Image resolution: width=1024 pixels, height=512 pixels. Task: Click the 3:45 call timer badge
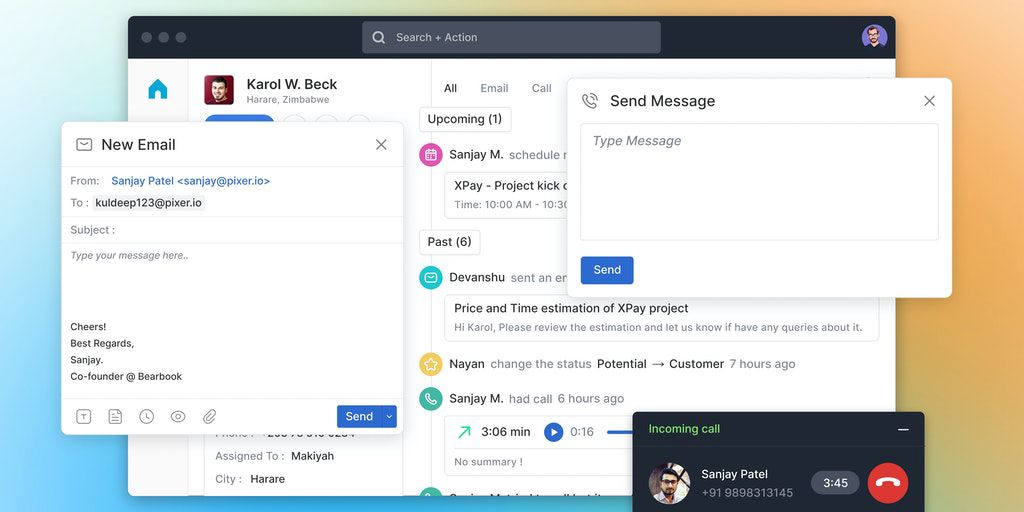click(835, 483)
